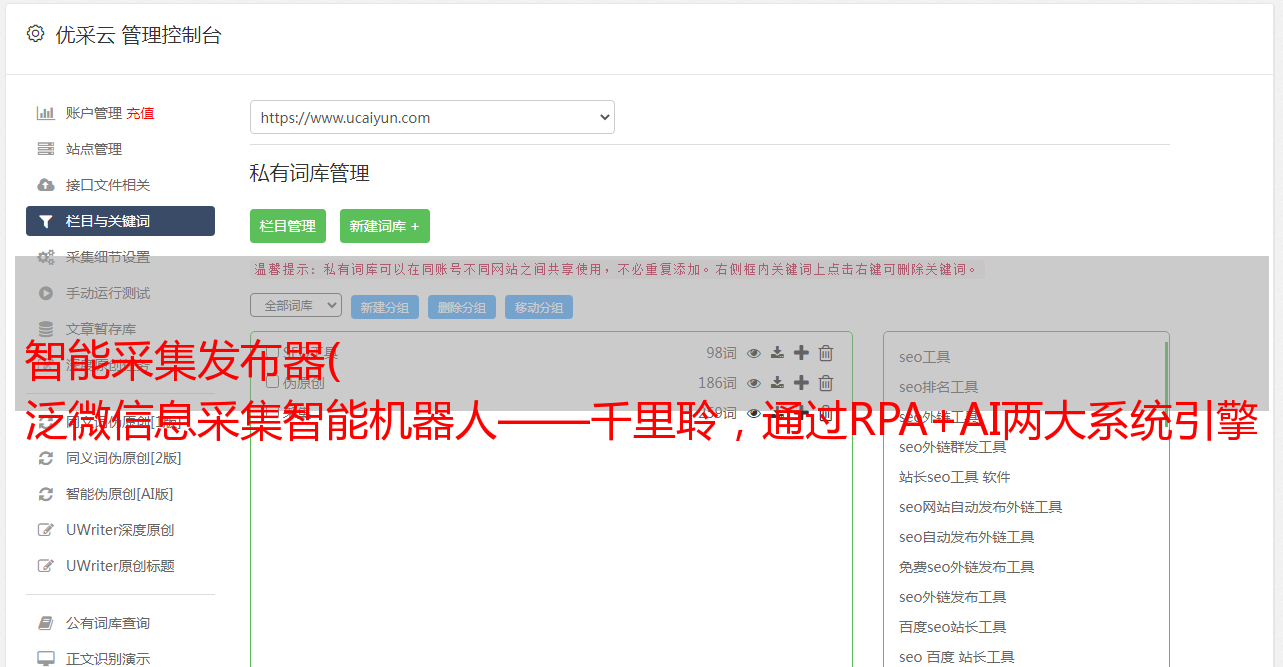This screenshot has width=1283, height=667.
Task: Tick the 伪原创 library checkbox
Action: (x=272, y=382)
